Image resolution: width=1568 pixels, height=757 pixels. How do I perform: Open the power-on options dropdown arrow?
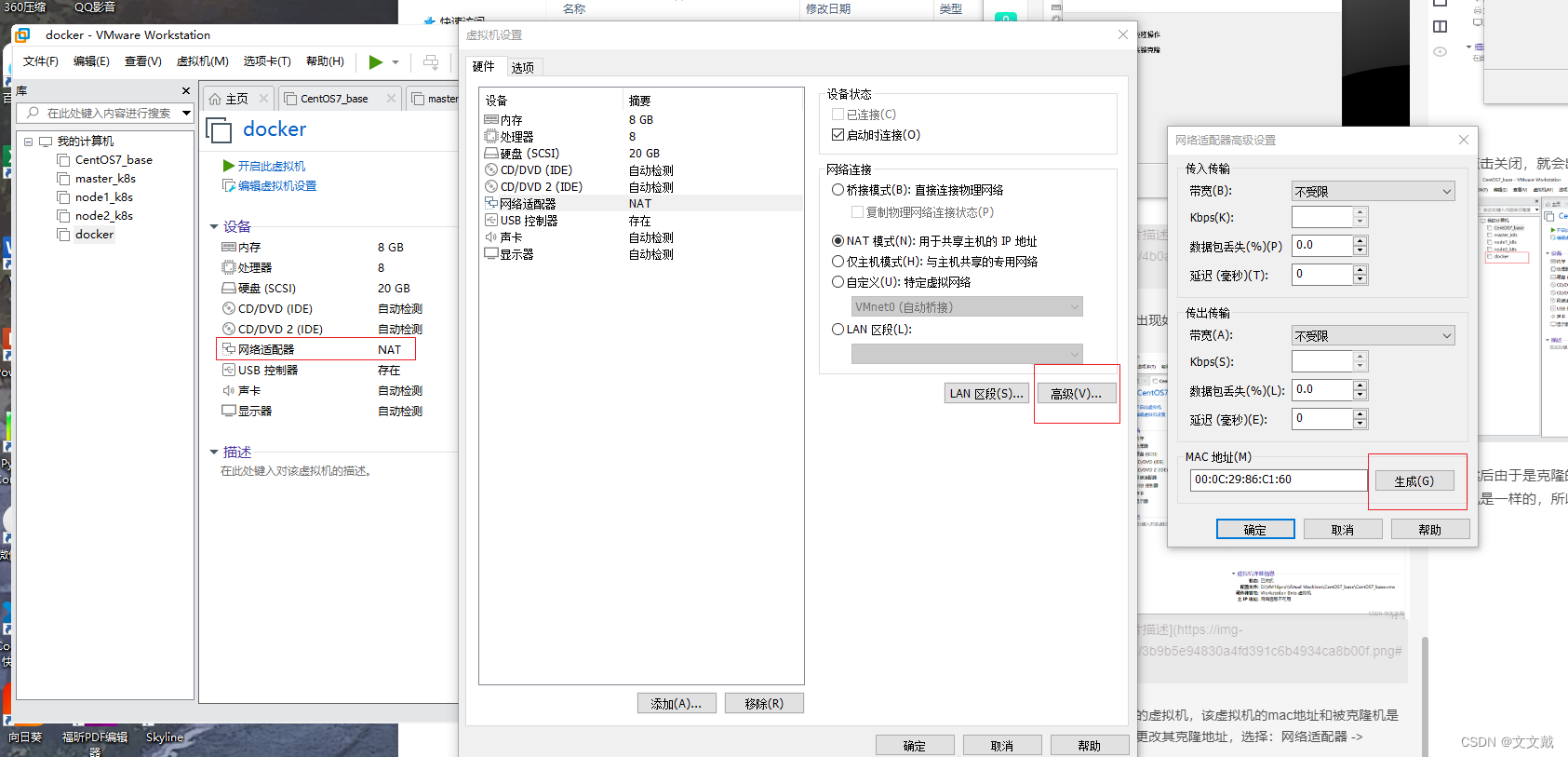(395, 62)
